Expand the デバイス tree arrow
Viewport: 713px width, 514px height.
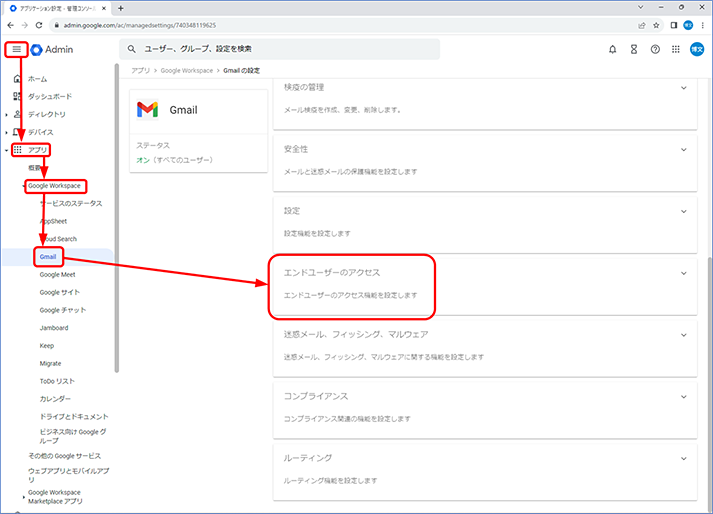[6, 132]
